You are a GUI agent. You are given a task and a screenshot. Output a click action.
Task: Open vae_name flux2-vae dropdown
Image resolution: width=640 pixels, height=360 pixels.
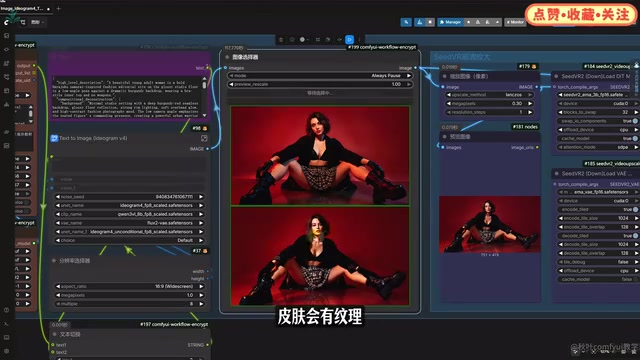point(129,223)
